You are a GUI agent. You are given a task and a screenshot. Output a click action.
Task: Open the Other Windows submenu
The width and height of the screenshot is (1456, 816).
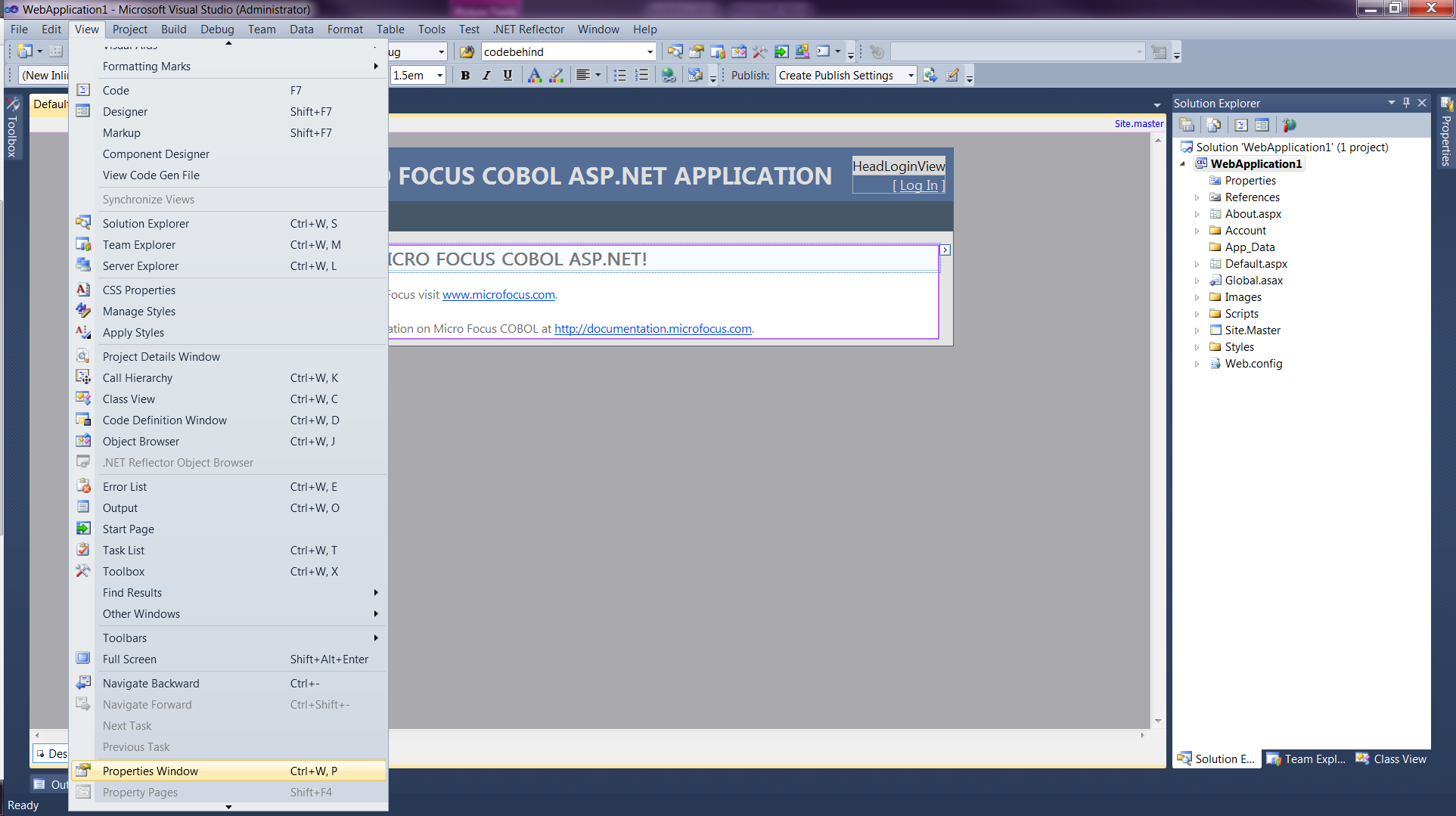(x=228, y=614)
